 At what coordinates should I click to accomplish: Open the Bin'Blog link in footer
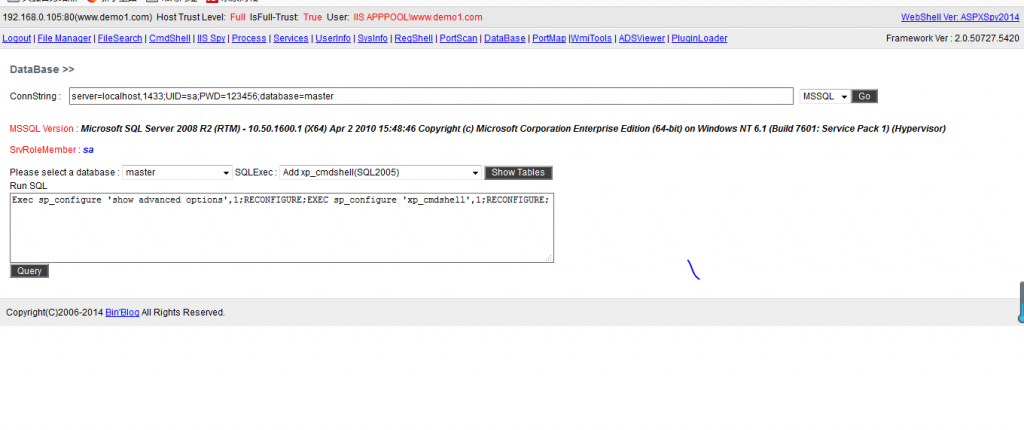pos(122,312)
